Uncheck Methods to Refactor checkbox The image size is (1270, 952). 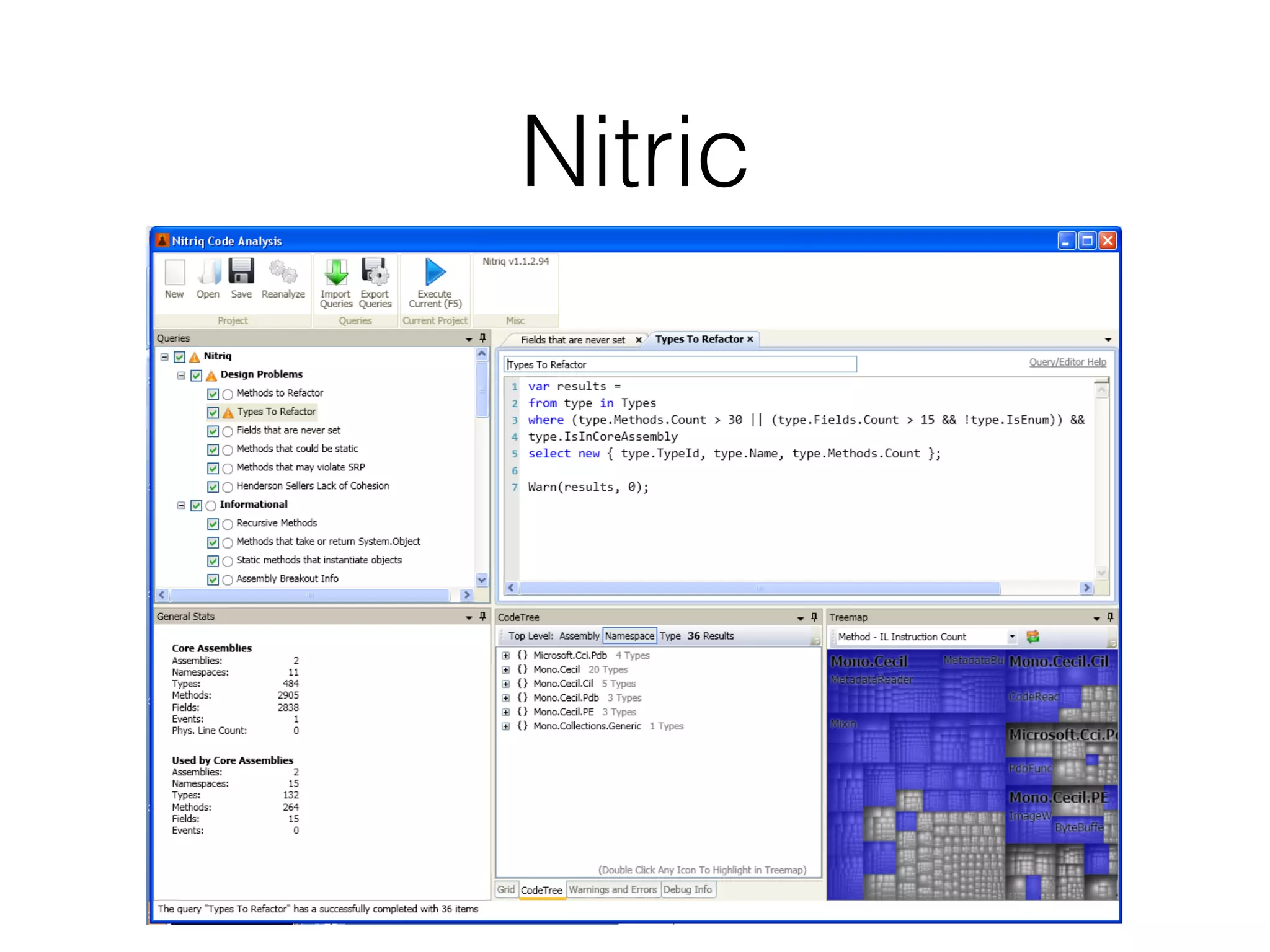pos(213,394)
